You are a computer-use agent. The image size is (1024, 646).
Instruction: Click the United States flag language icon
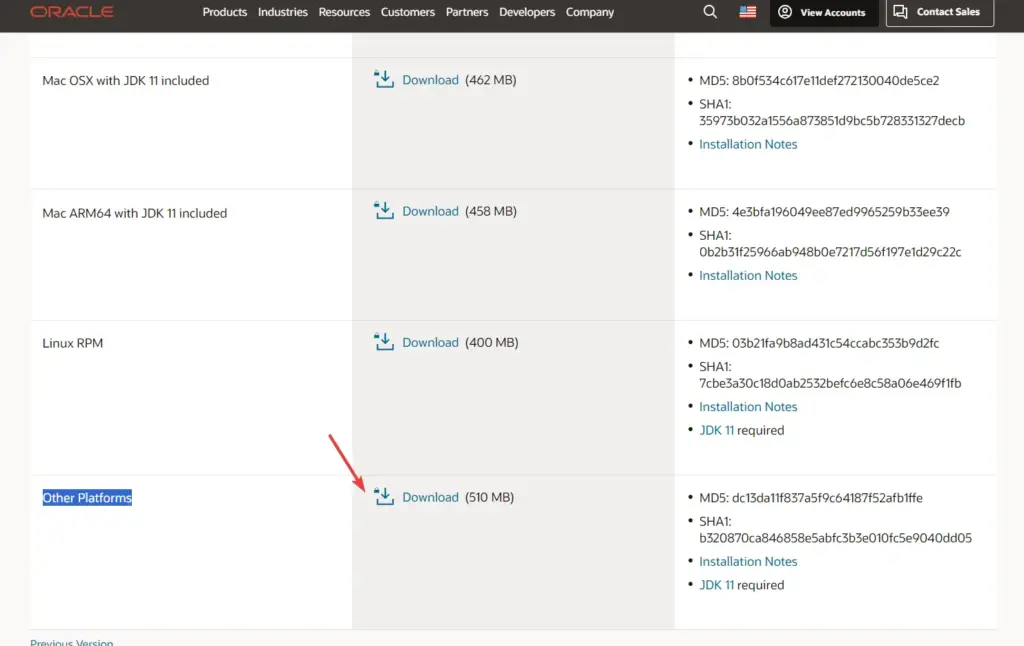click(747, 12)
